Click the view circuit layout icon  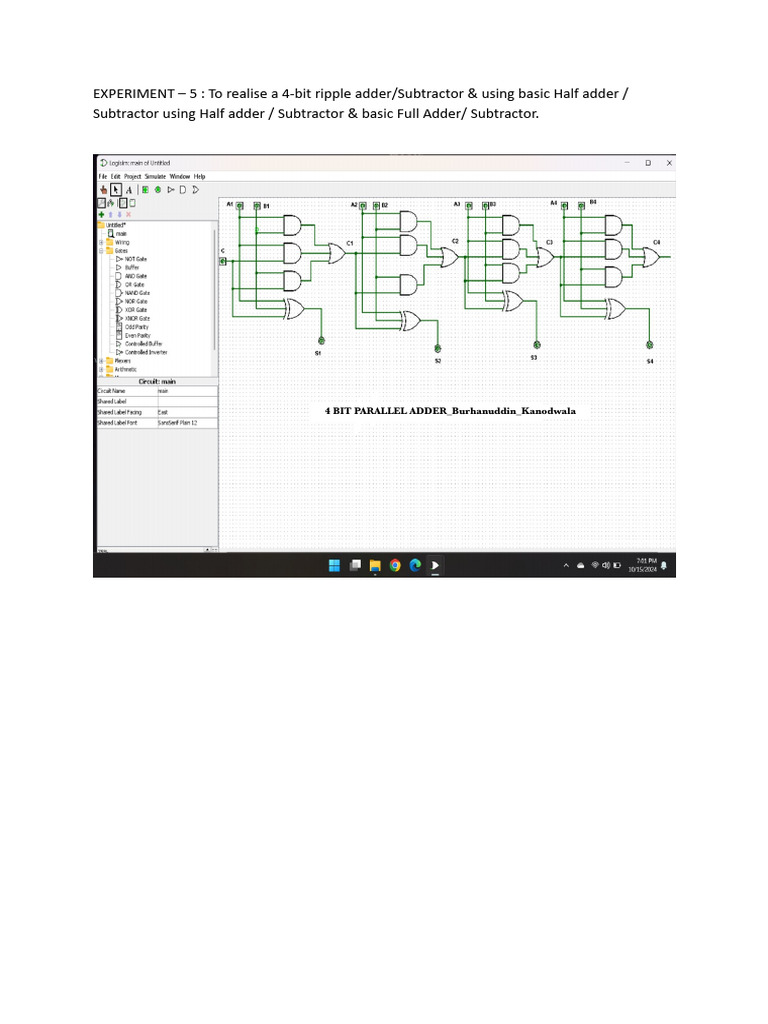coord(123,203)
